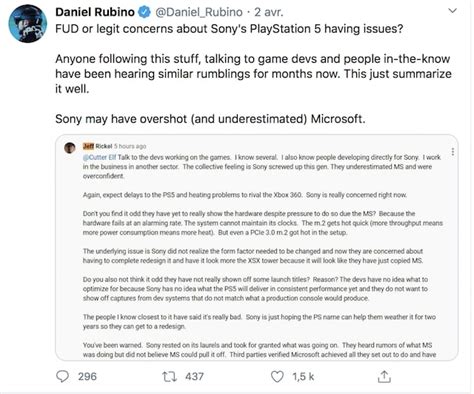Expand tweet options chevron at top right
The height and width of the screenshot is (394, 474).
point(452,11)
